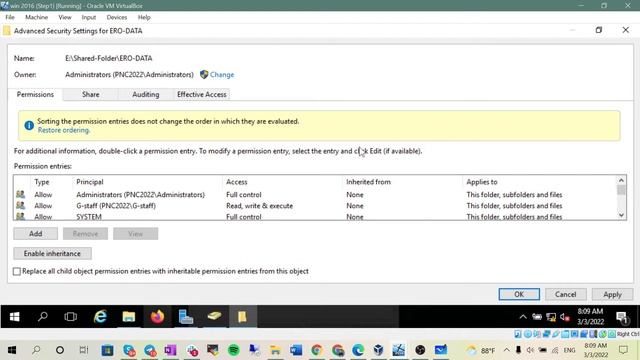Sort entries by the Type column header
Viewport: 640px width, 360px height.
pos(42,182)
